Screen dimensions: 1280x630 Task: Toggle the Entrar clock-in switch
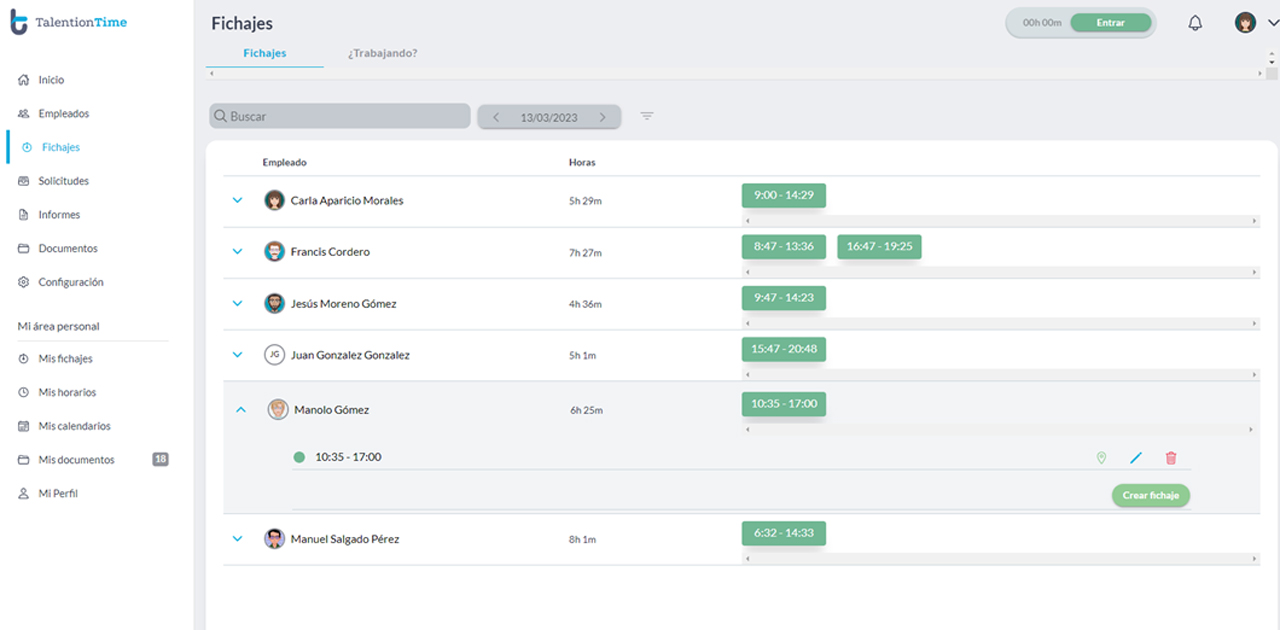(x=1110, y=23)
